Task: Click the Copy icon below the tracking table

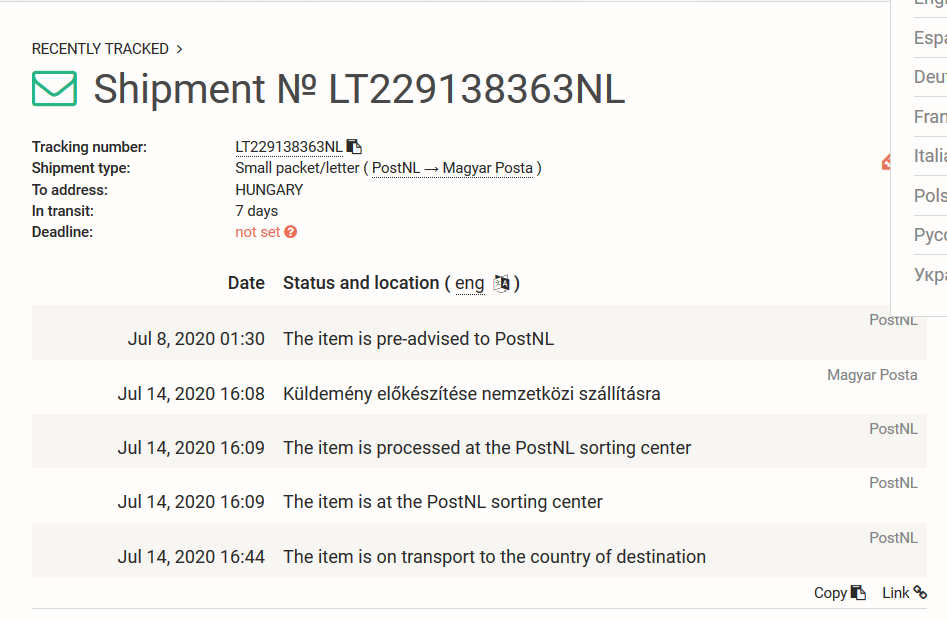Action: [858, 593]
